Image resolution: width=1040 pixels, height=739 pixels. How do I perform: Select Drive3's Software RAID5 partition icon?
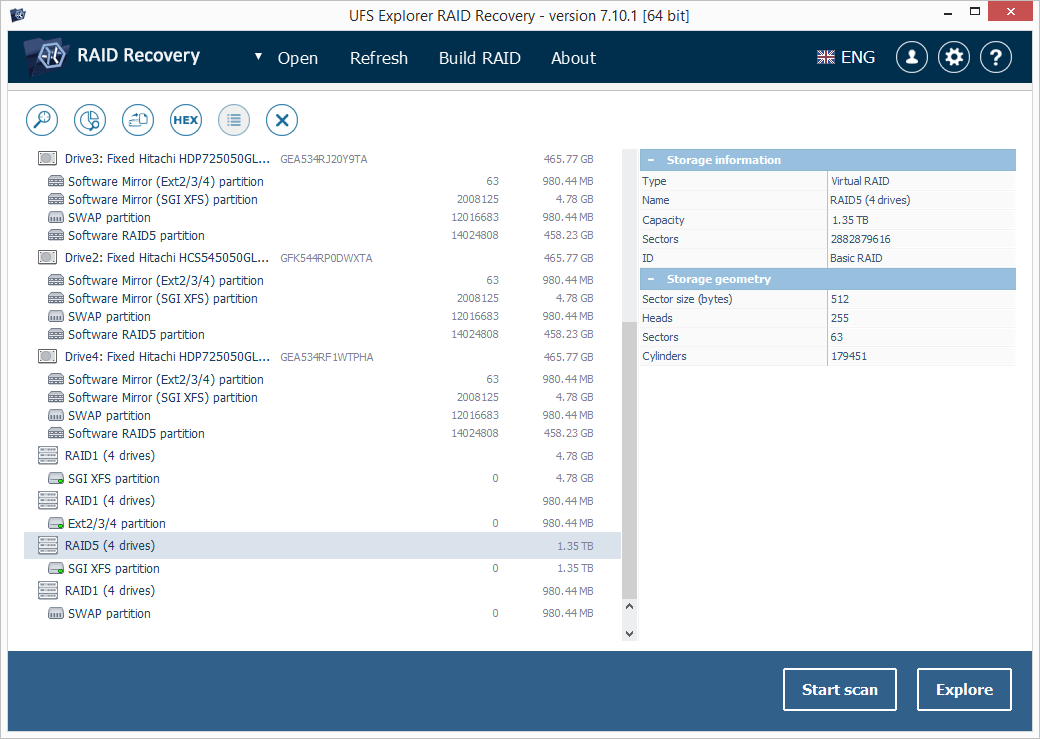click(56, 235)
